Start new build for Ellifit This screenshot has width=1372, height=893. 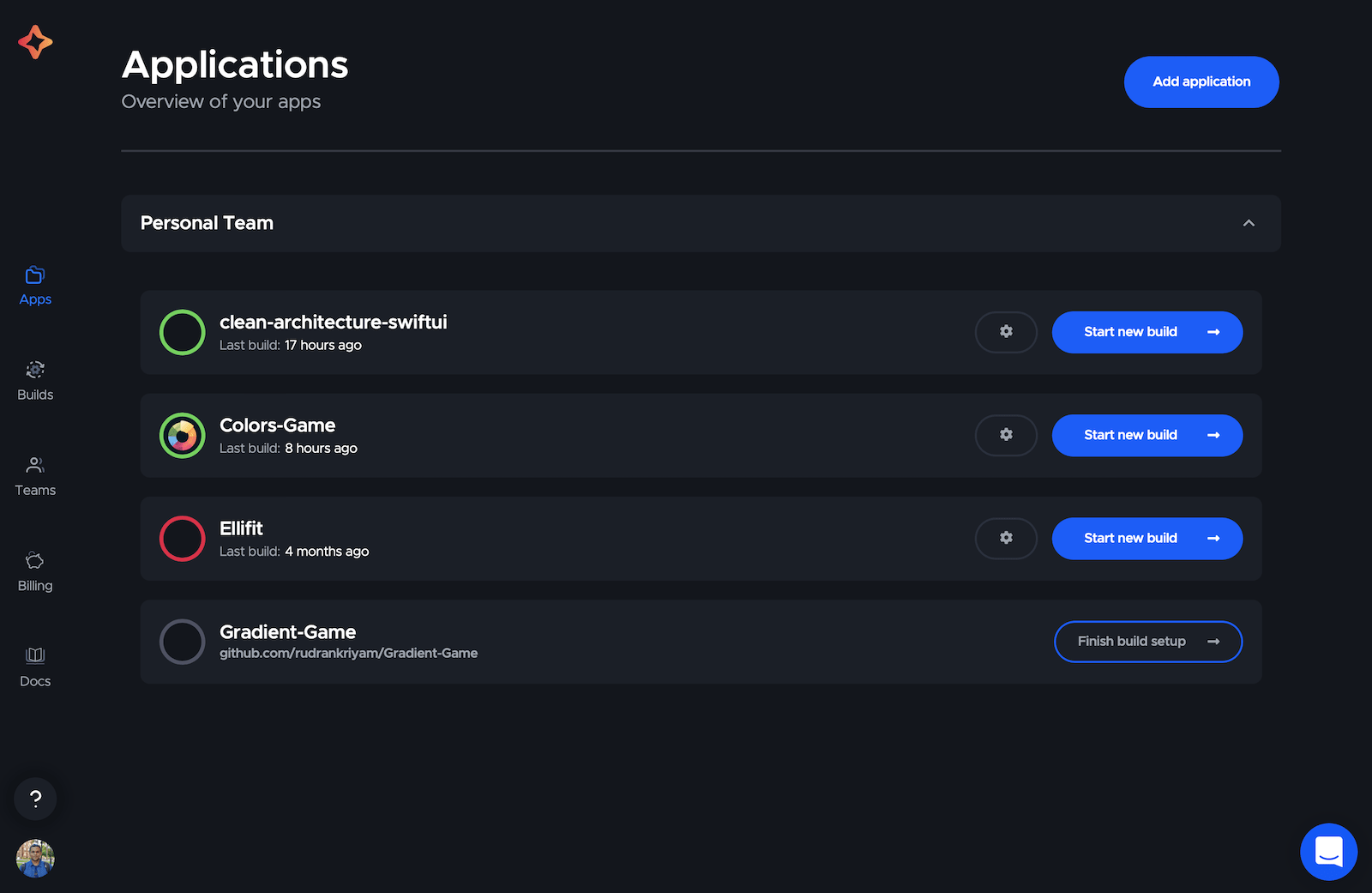pyautogui.click(x=1147, y=538)
